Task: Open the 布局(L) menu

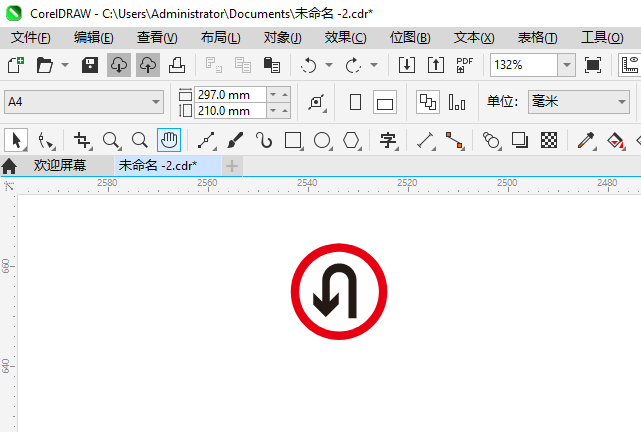Action: pos(220,38)
